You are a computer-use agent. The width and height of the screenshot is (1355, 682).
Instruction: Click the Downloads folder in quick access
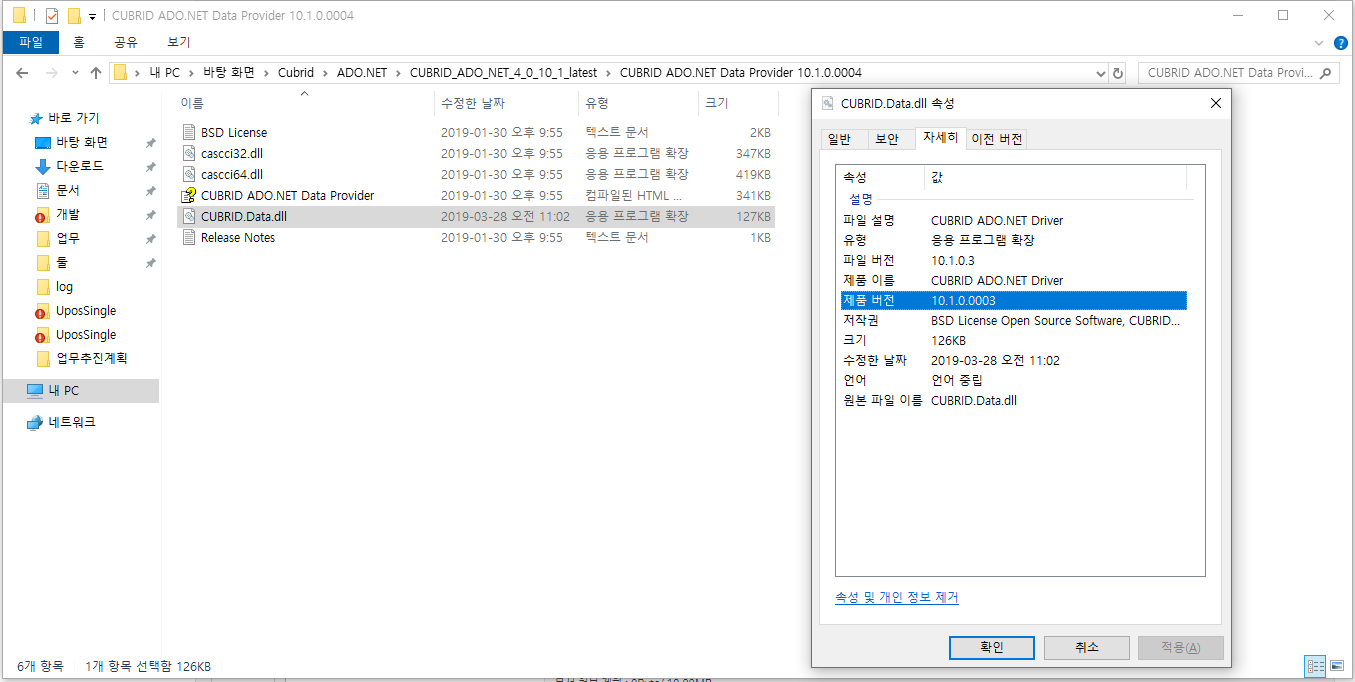tap(79, 166)
